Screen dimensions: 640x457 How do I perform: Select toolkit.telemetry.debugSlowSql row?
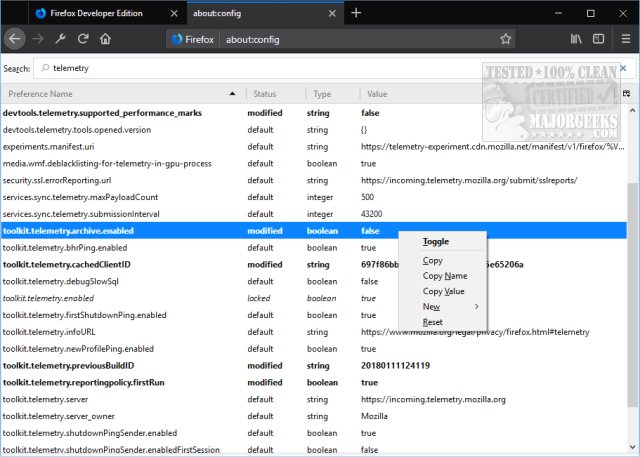(x=313, y=282)
